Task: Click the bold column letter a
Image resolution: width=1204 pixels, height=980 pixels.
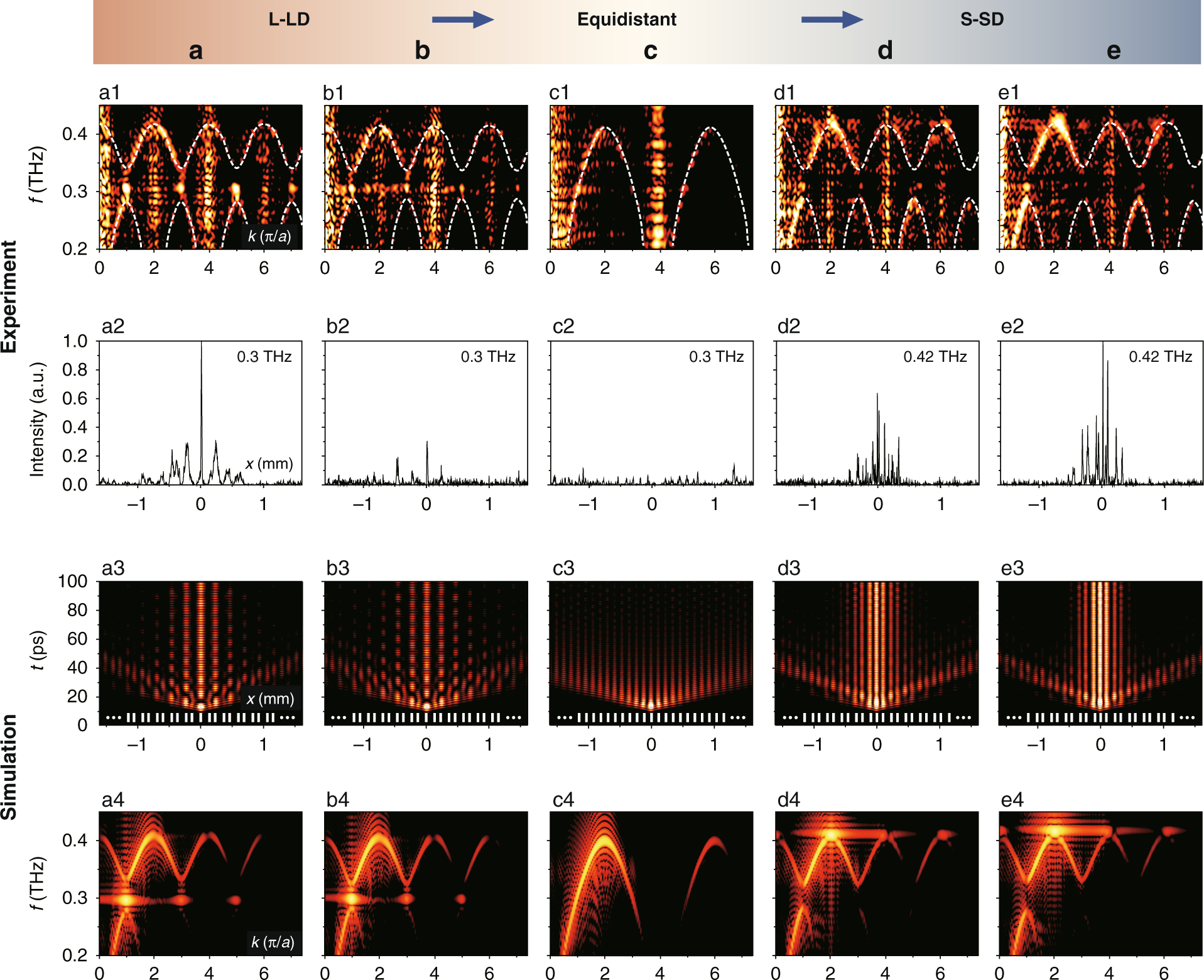Action: pyautogui.click(x=196, y=51)
